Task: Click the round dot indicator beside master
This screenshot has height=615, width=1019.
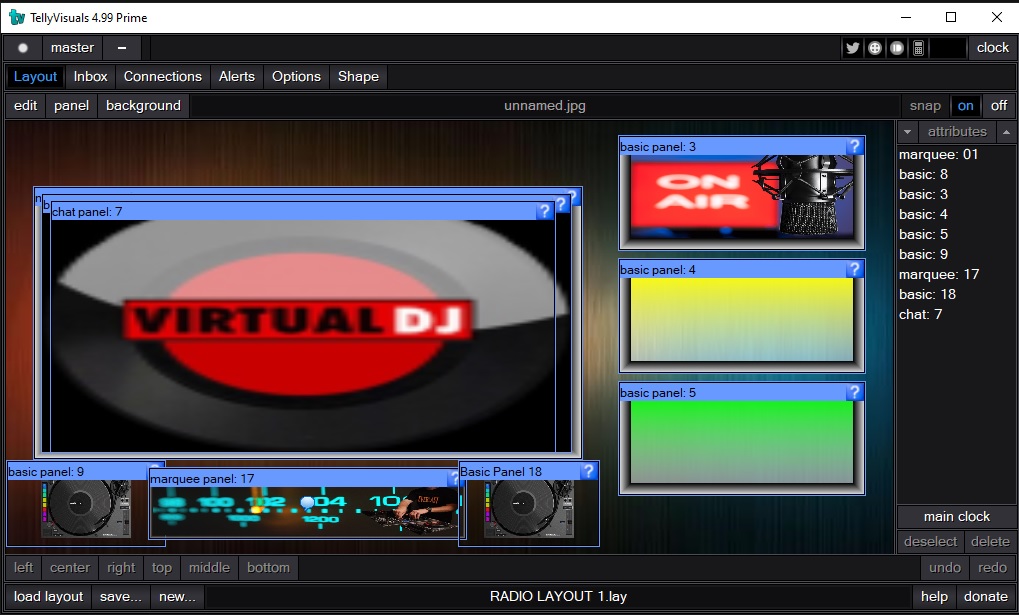Action: [x=23, y=48]
